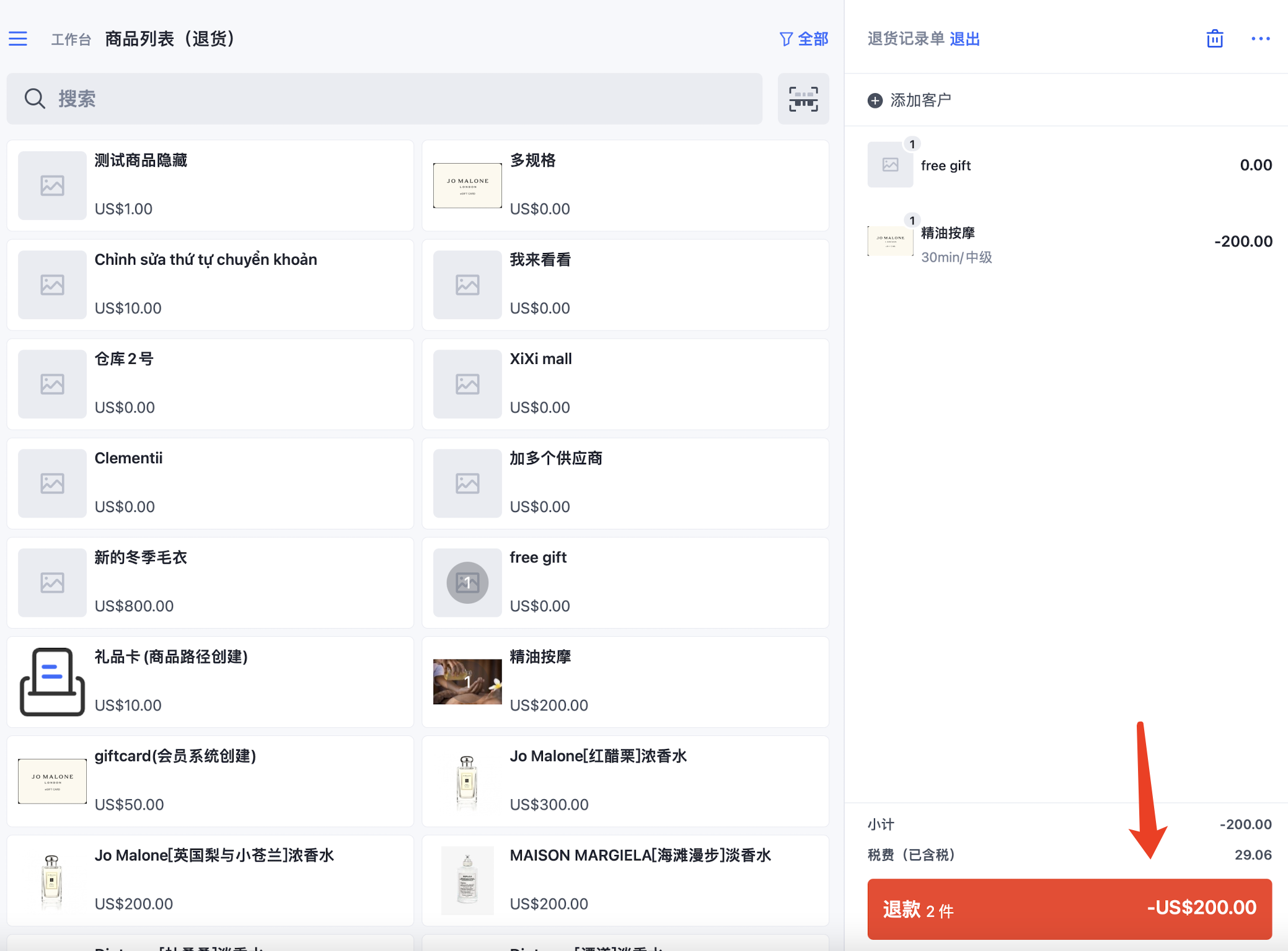
Task: Click the plus icon beside 添加客户
Action: [875, 100]
